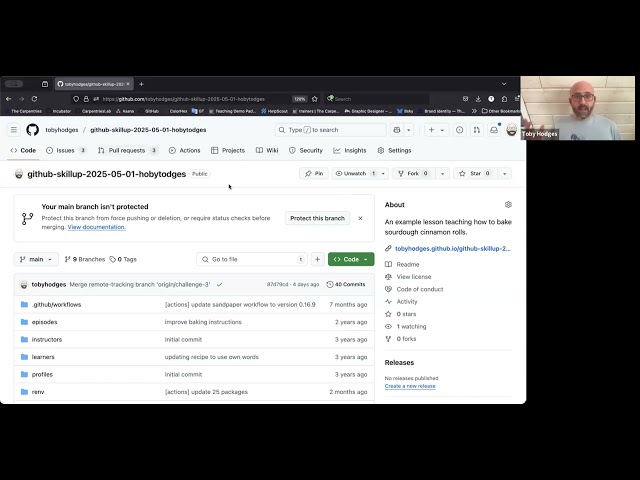The image size is (640, 480).
Task: Star the repository
Action: [x=476, y=173]
